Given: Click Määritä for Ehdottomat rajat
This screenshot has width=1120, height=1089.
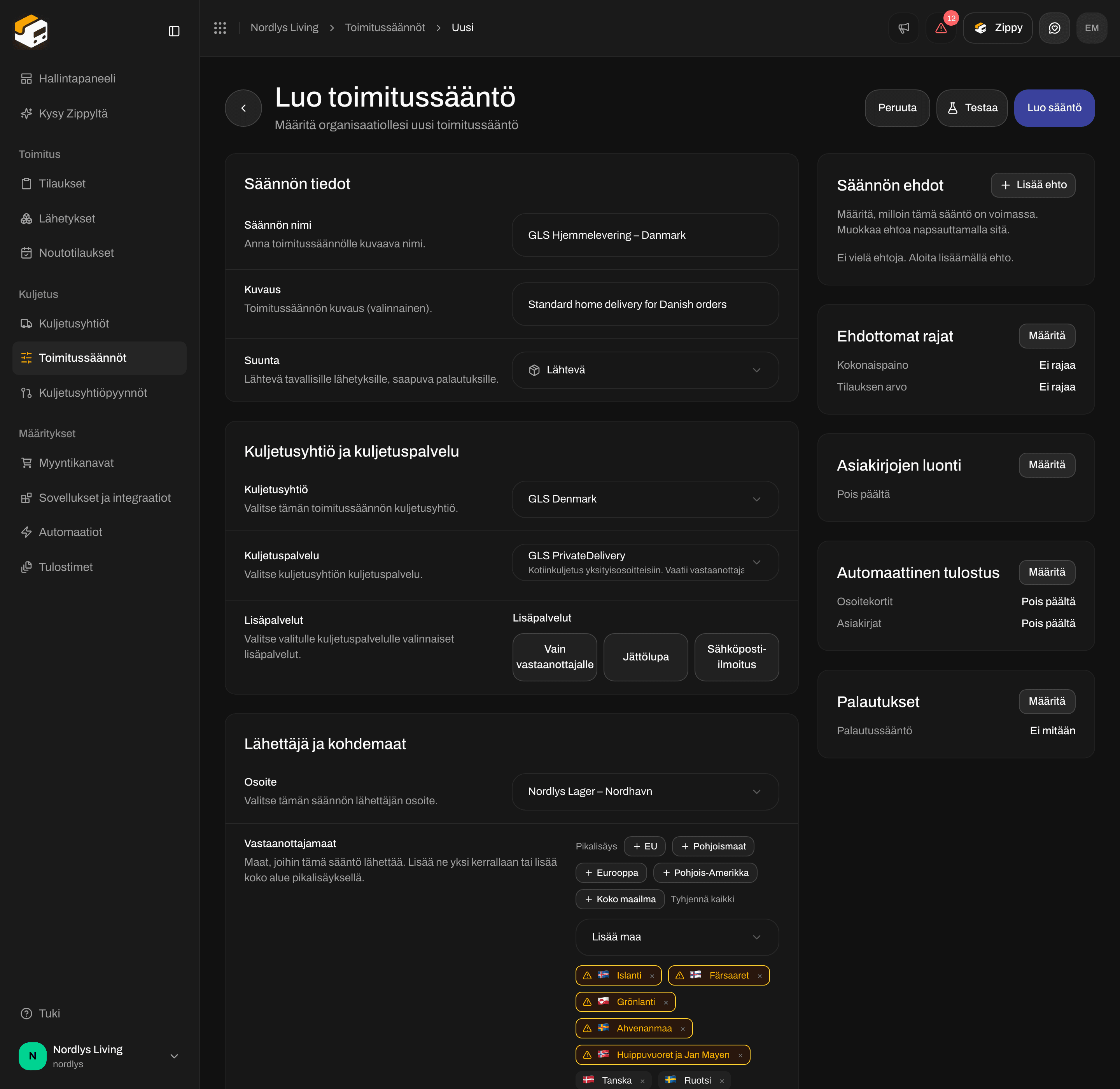Looking at the screenshot, I should point(1046,336).
